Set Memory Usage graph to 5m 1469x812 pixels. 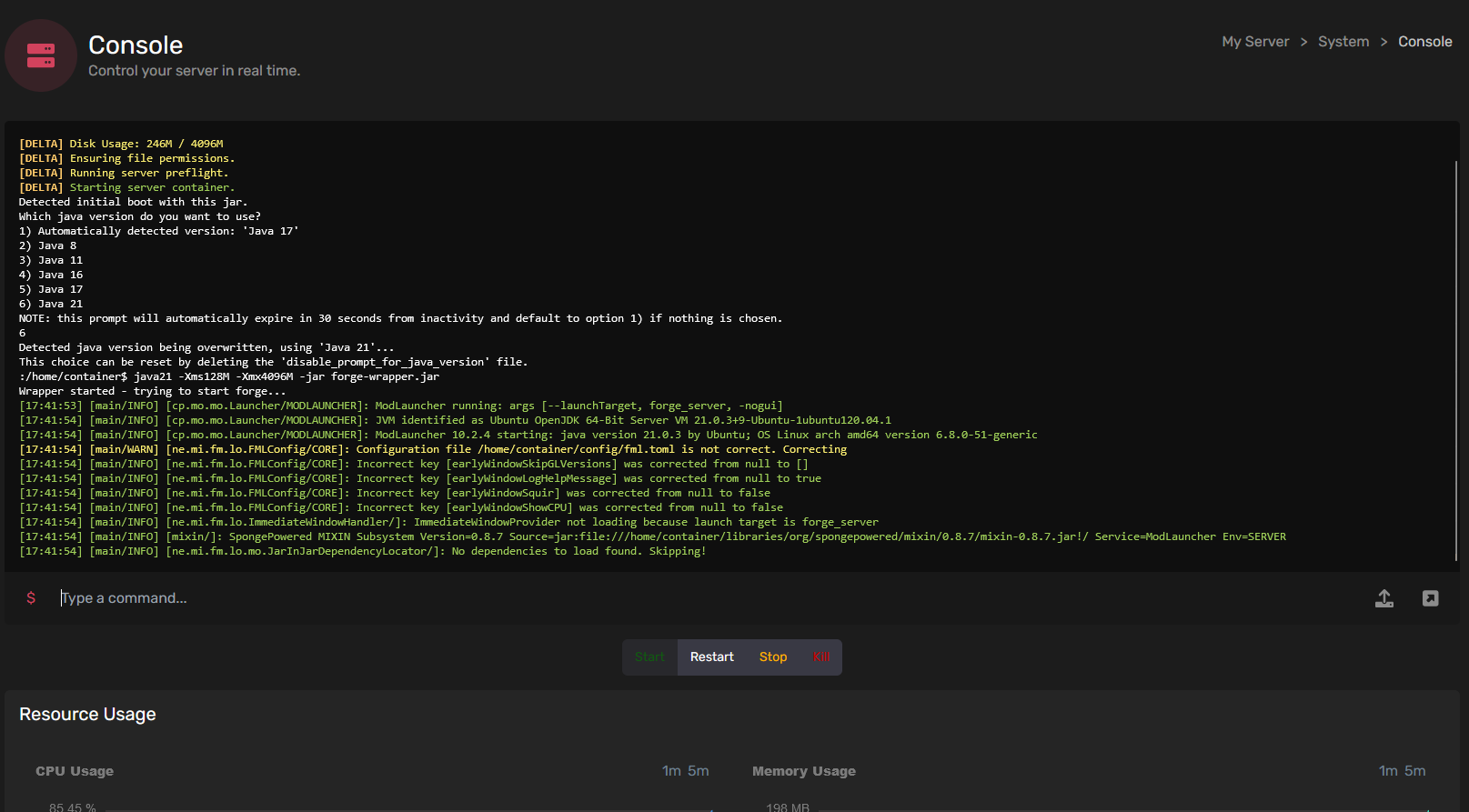pyautogui.click(x=1414, y=771)
